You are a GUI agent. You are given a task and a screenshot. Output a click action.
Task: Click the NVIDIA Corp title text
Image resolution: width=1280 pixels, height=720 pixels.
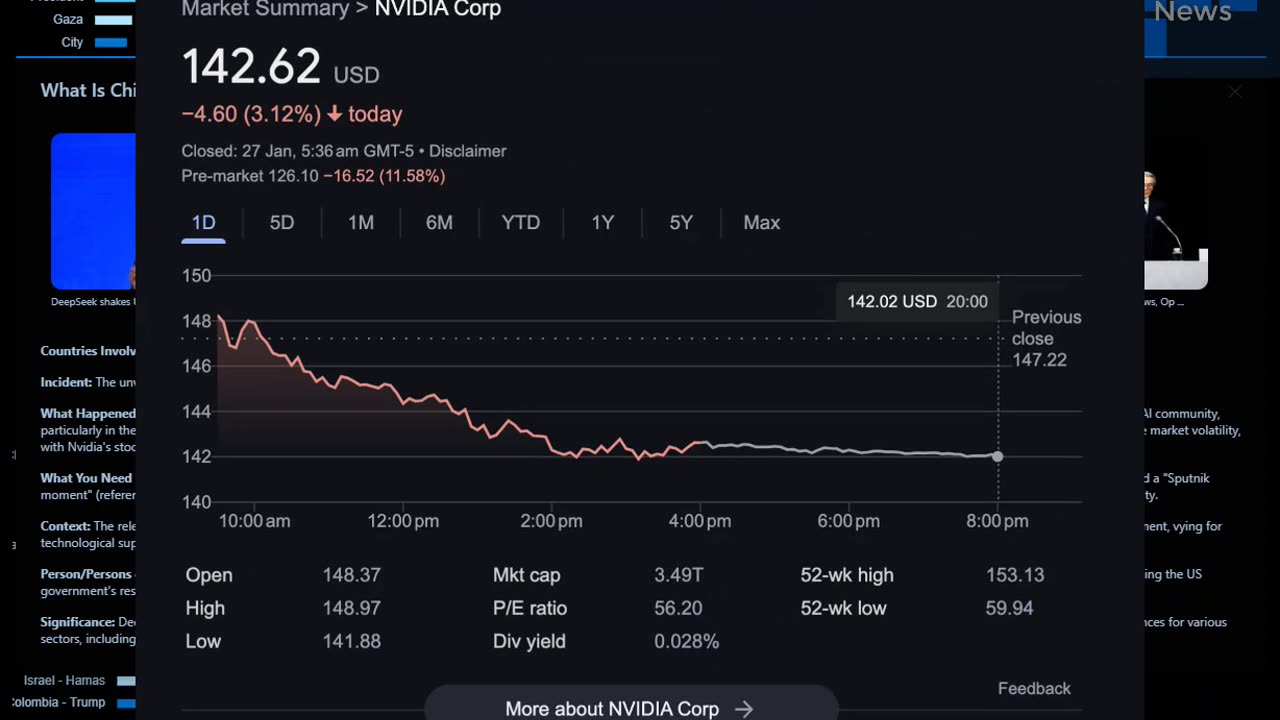438,10
